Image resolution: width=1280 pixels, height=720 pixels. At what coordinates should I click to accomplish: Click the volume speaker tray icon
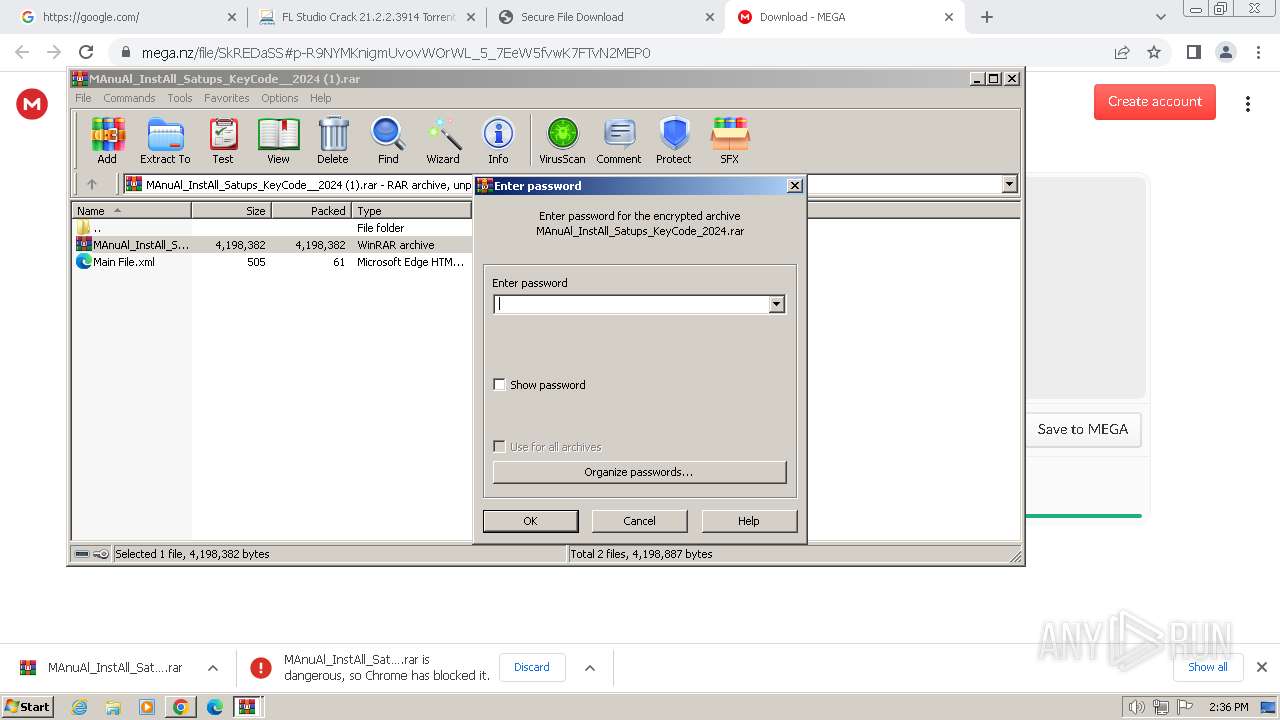tap(1136, 707)
